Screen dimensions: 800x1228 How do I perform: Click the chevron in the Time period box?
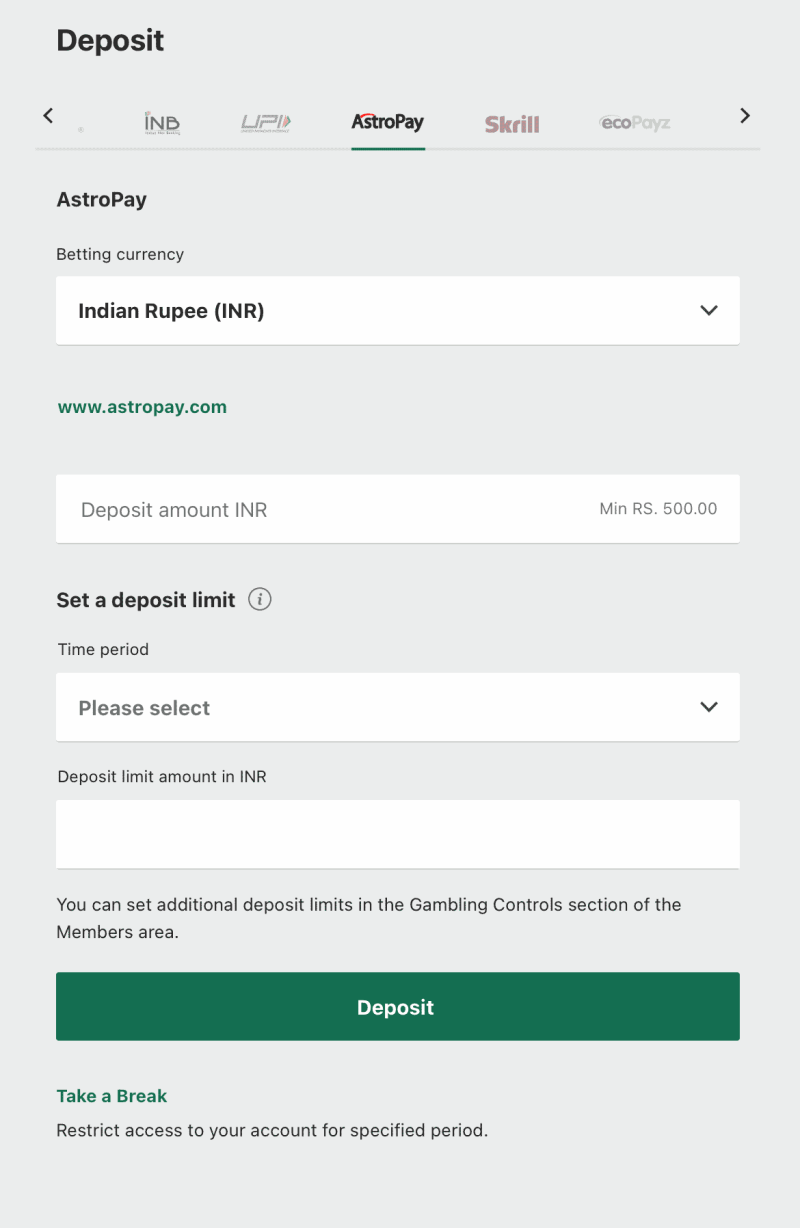click(709, 707)
